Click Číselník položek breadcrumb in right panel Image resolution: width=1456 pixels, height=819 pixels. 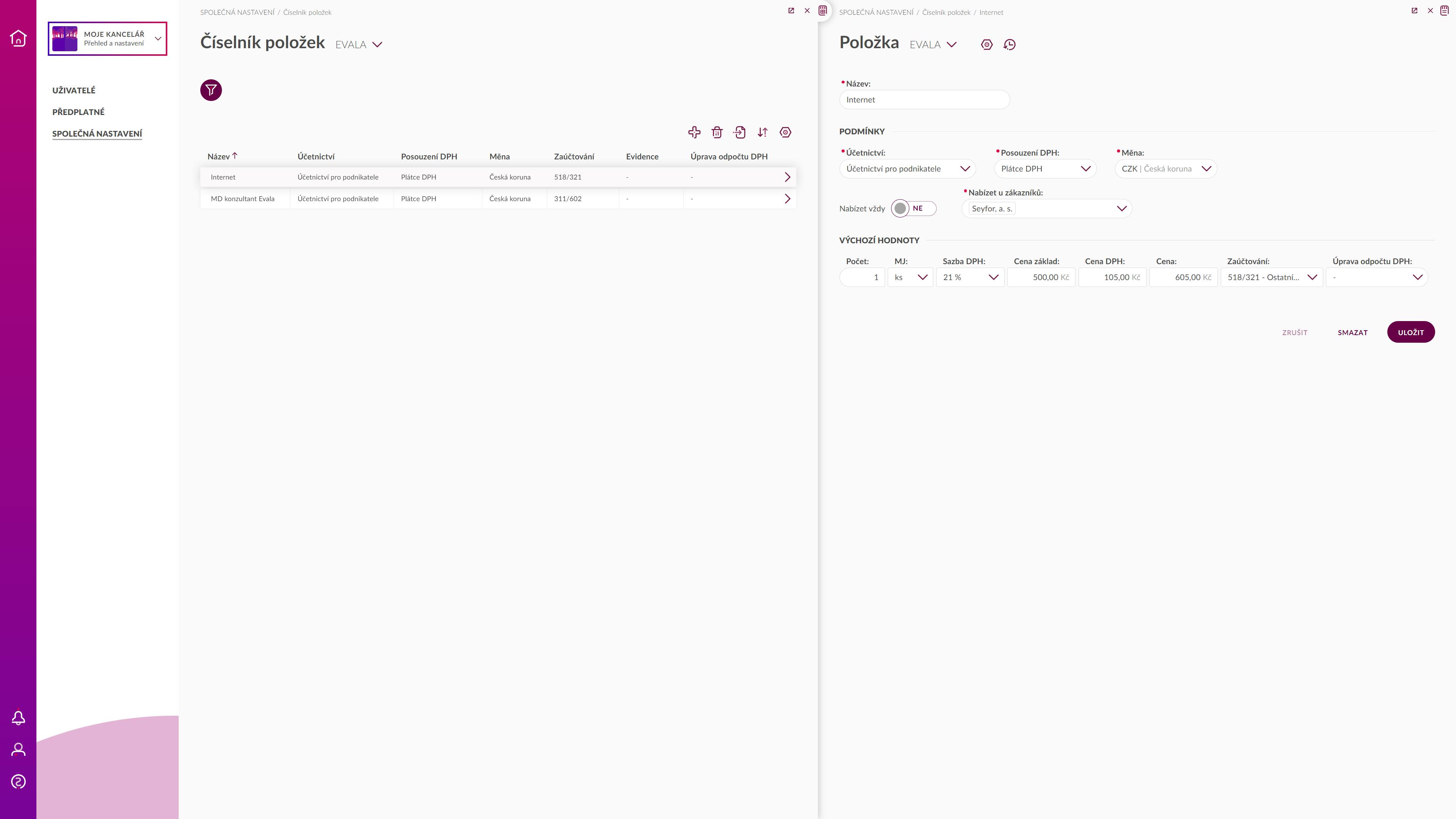946,13
